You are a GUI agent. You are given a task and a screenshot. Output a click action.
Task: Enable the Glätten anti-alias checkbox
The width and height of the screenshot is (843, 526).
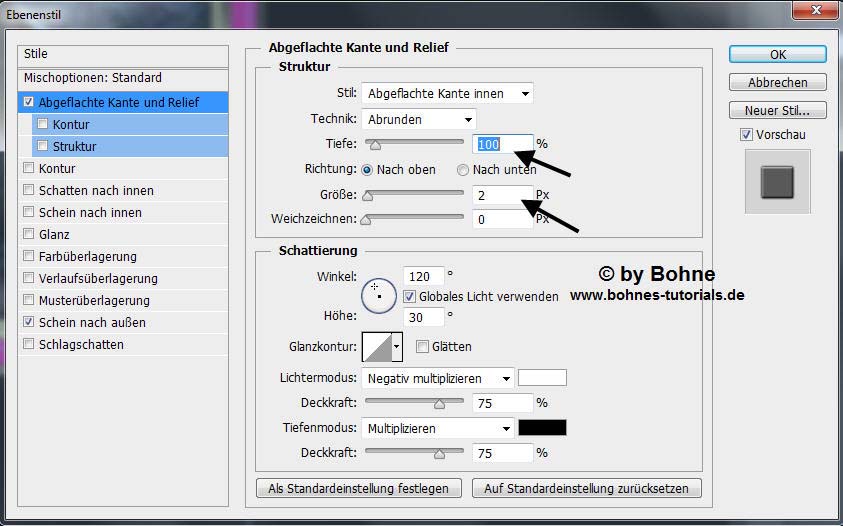[422, 346]
